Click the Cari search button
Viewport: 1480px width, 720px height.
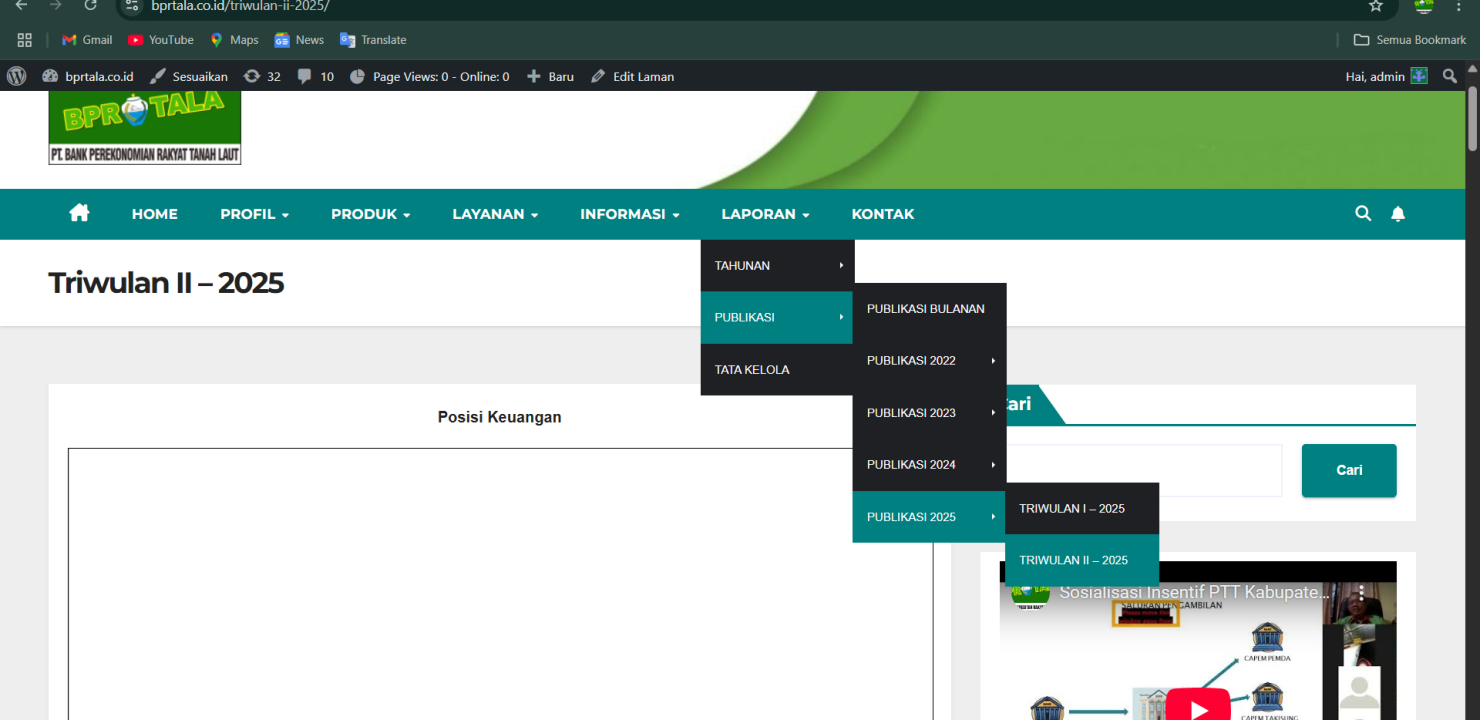pos(1348,470)
